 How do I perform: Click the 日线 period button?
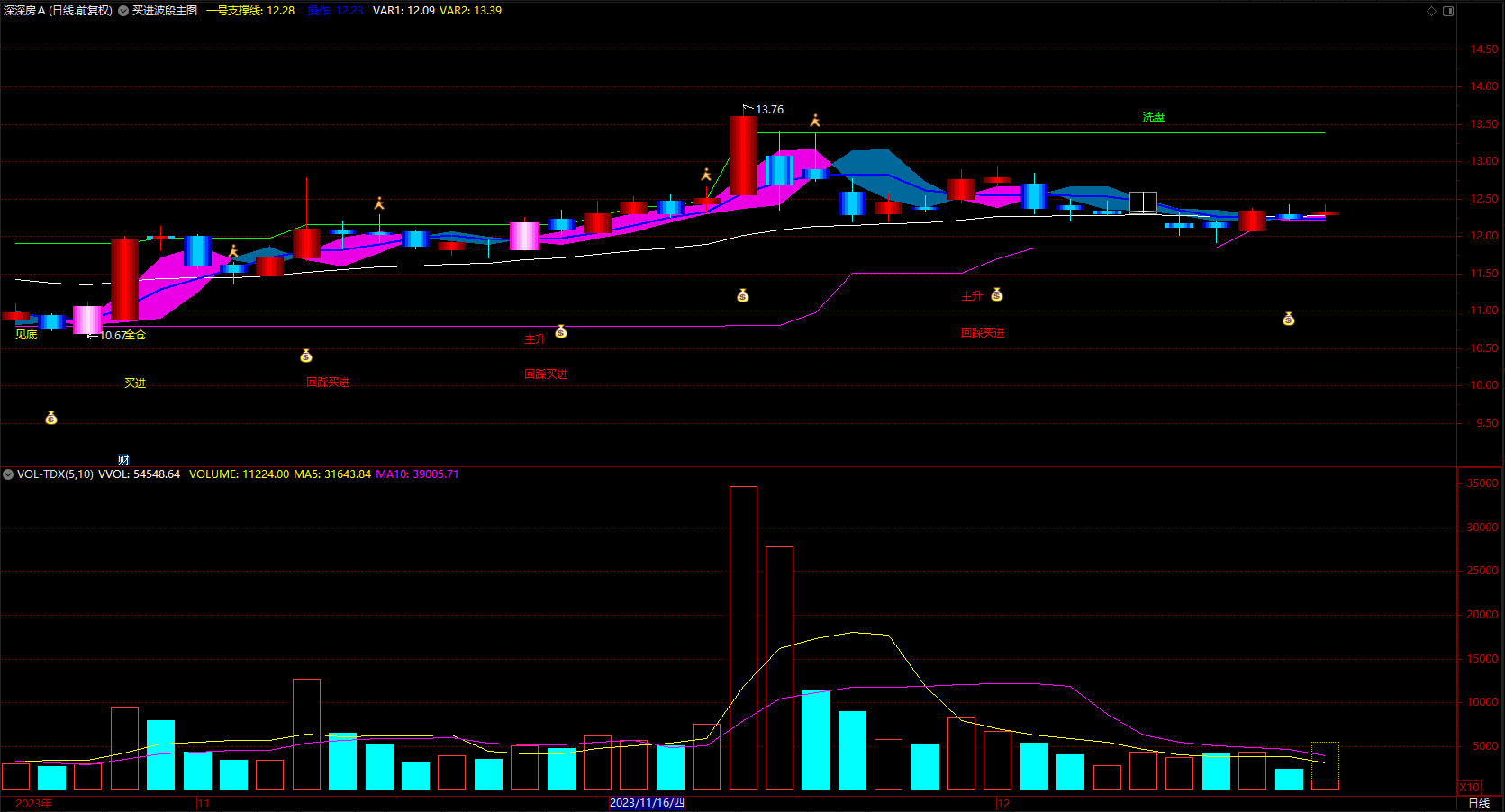click(1479, 804)
